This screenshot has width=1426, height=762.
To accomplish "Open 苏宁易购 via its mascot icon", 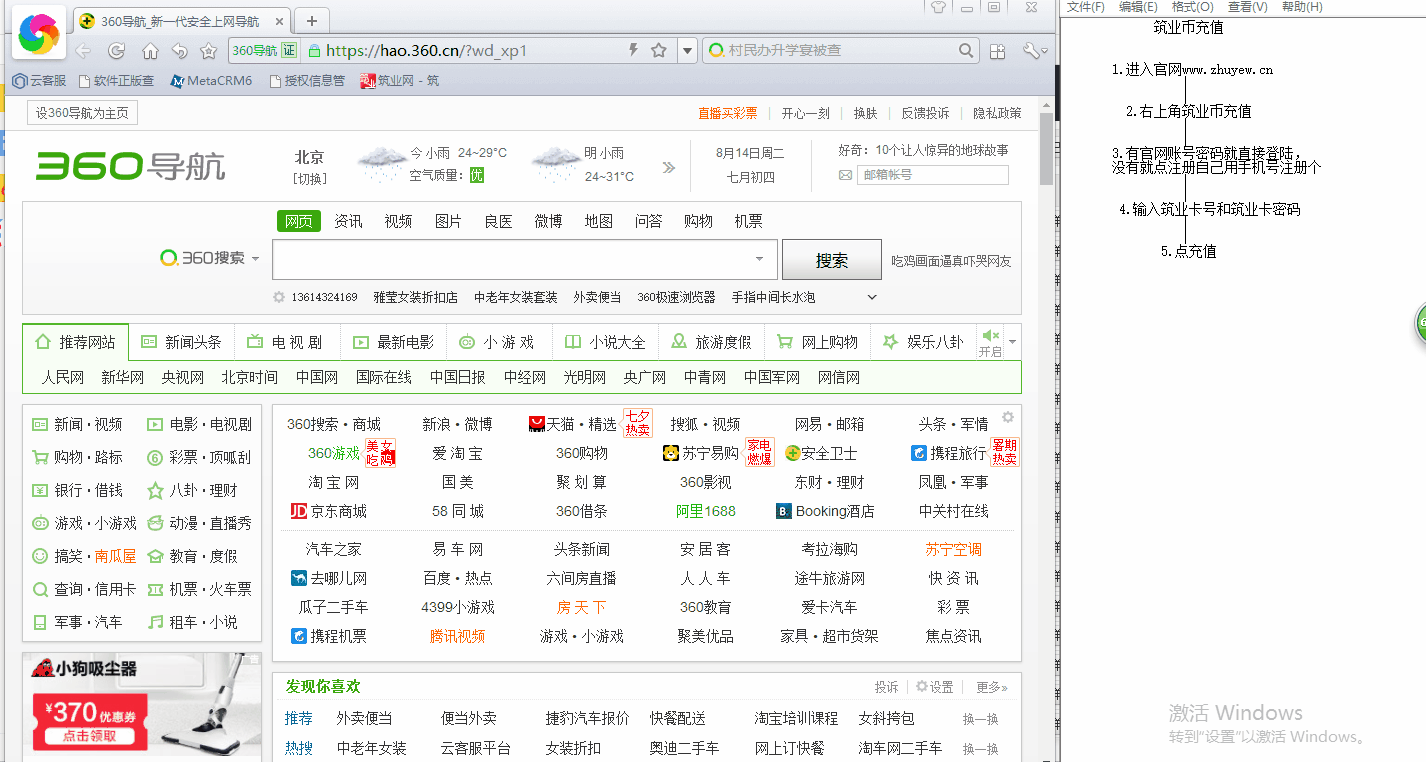I will pos(671,452).
